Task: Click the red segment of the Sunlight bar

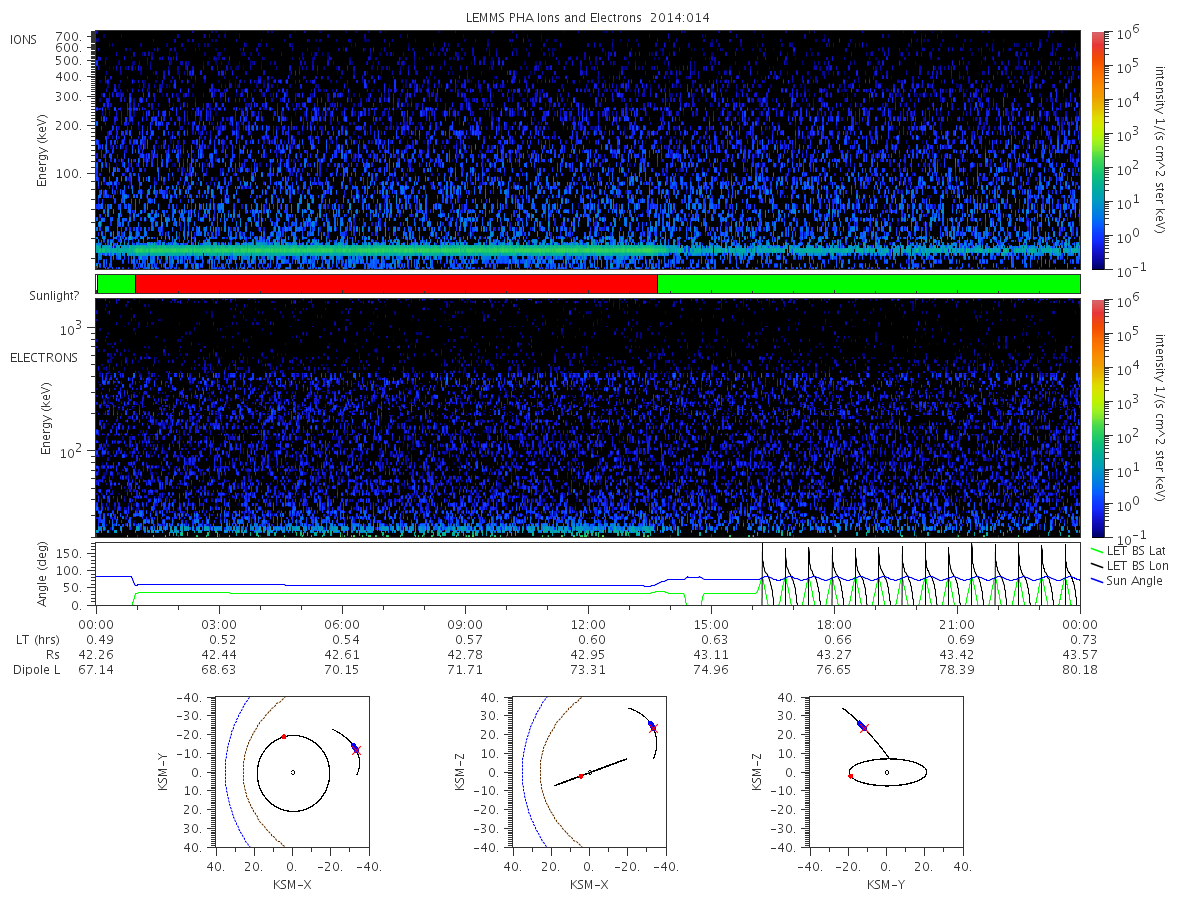Action: pos(396,284)
